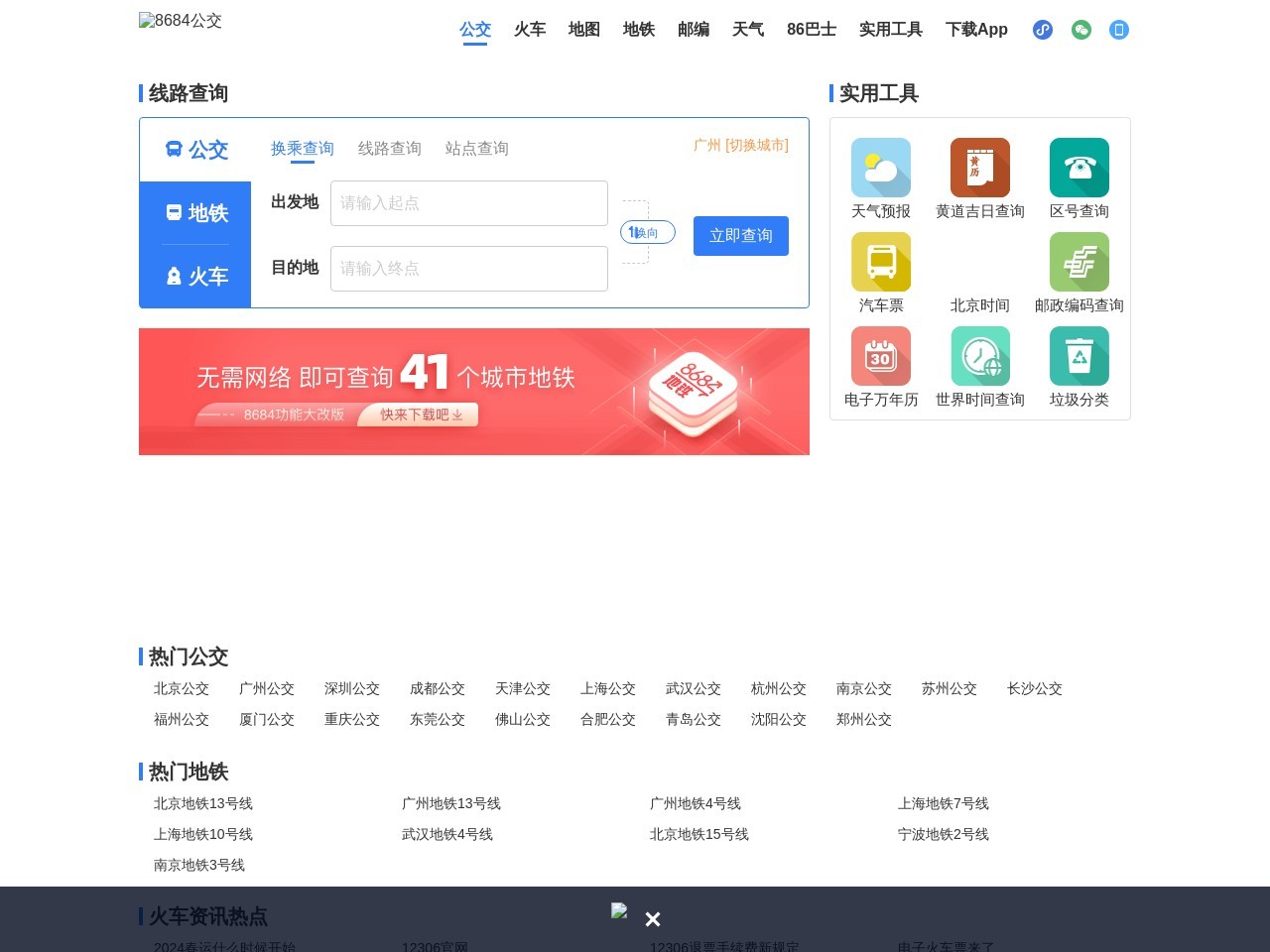Click the green WeChat icon in header
This screenshot has height=952, width=1270.
coord(1081,30)
